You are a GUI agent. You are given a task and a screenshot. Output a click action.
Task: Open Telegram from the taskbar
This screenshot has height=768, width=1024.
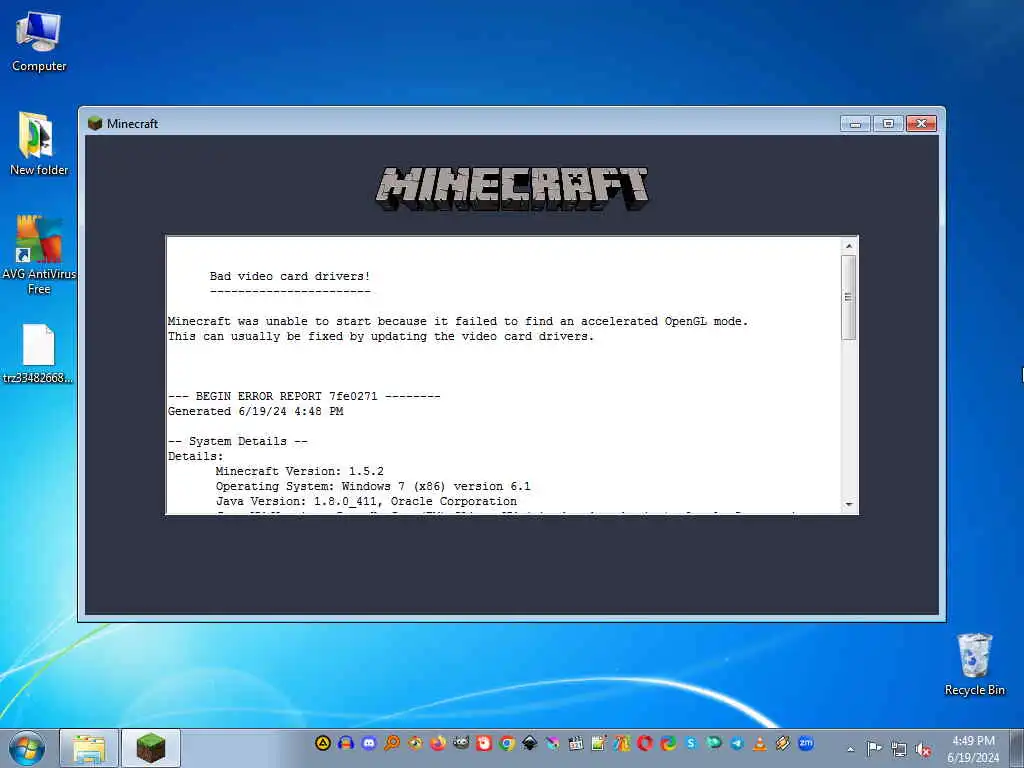(737, 743)
